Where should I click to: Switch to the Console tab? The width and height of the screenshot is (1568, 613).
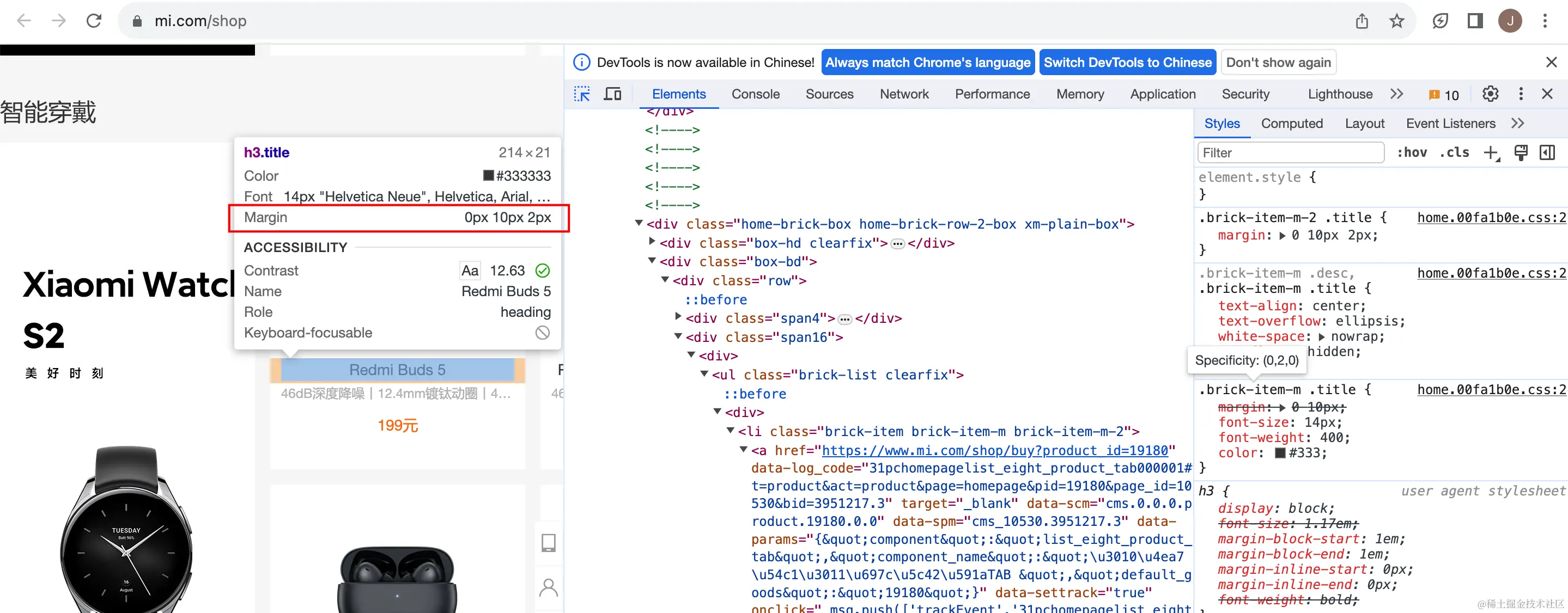tap(755, 94)
